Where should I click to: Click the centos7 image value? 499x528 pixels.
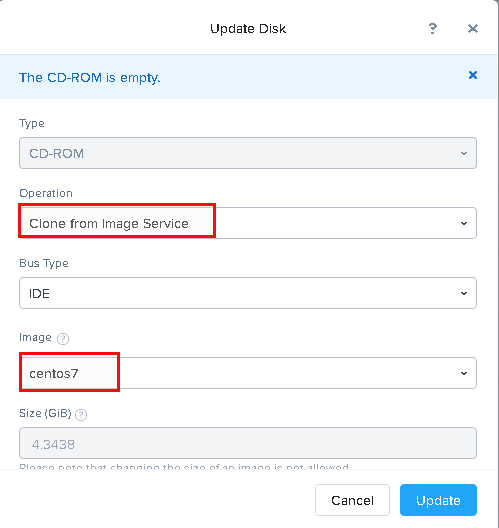[x=54, y=373]
